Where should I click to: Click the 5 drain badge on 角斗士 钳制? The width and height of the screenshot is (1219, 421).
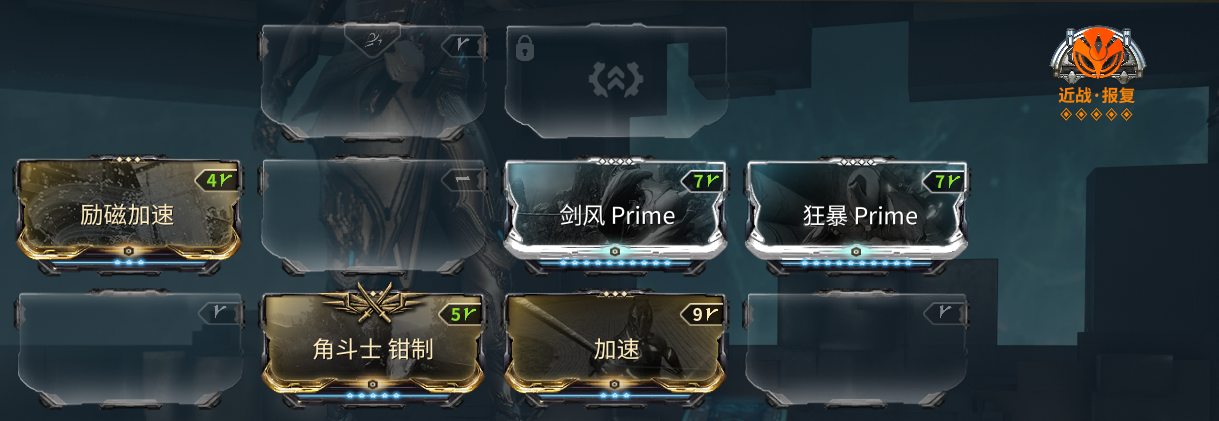[x=461, y=314]
